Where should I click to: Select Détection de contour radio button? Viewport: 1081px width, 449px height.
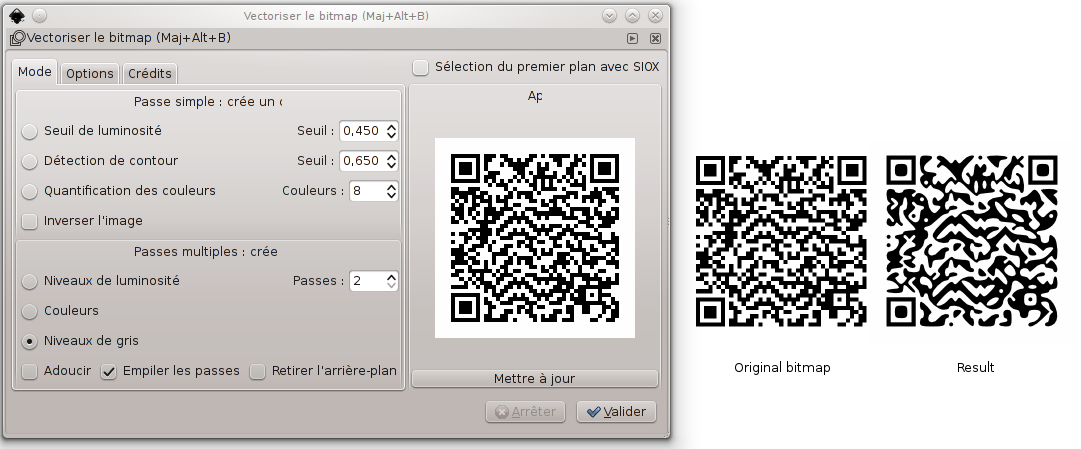(x=30, y=161)
